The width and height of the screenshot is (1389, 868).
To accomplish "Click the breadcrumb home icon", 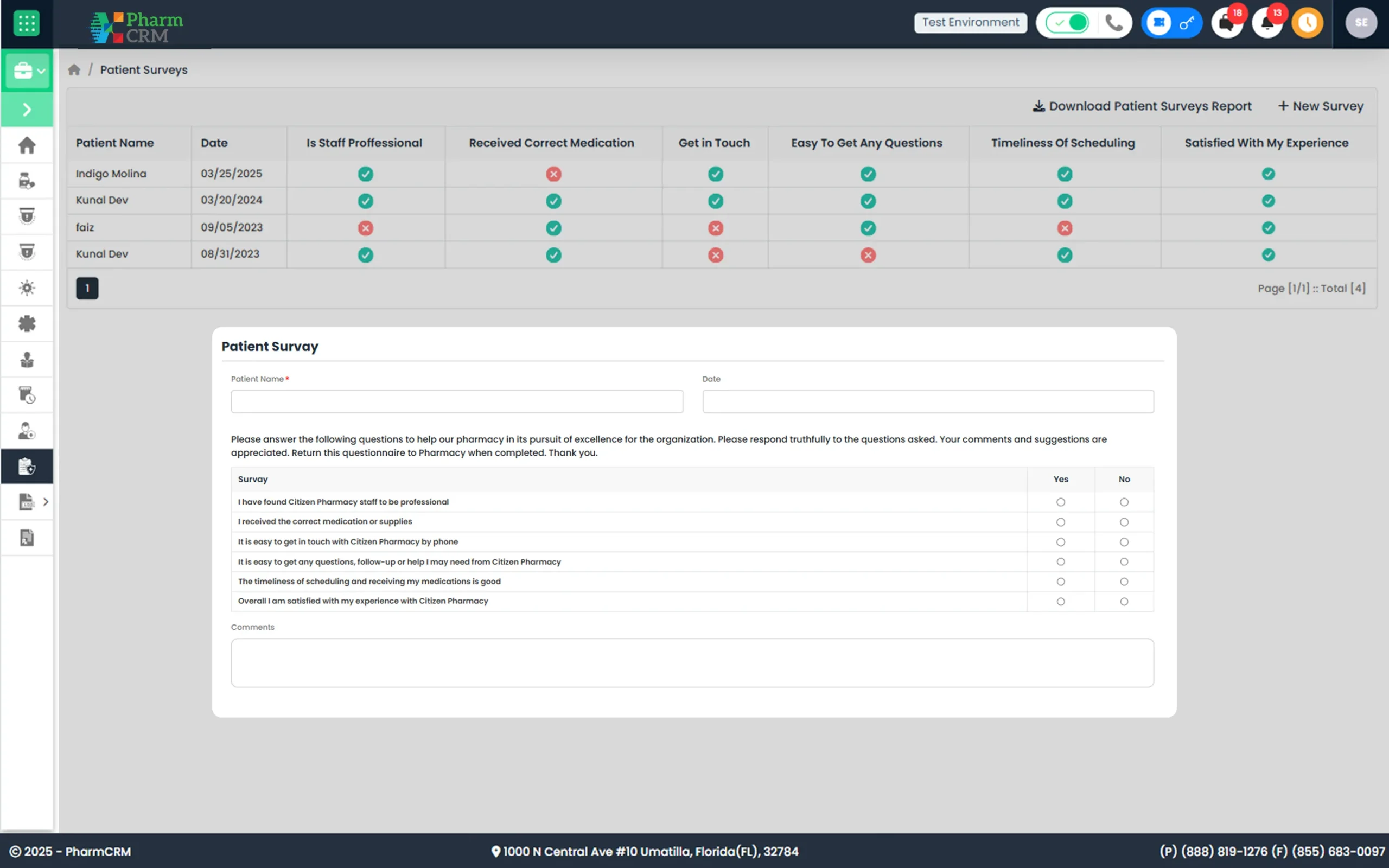I will pos(74,69).
